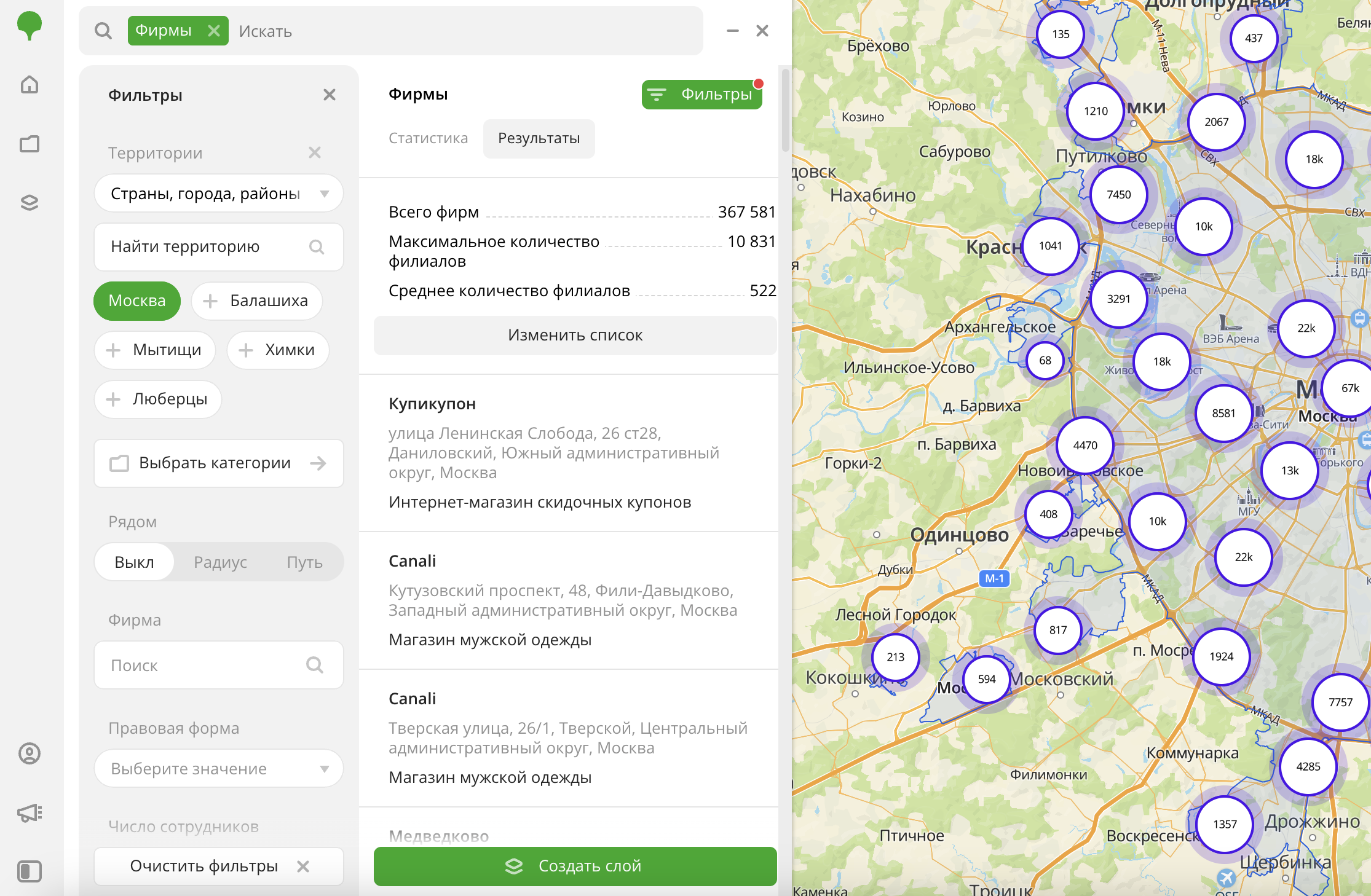The height and width of the screenshot is (896, 1371).
Task: Click the 1924 map cluster
Action: point(1222,657)
